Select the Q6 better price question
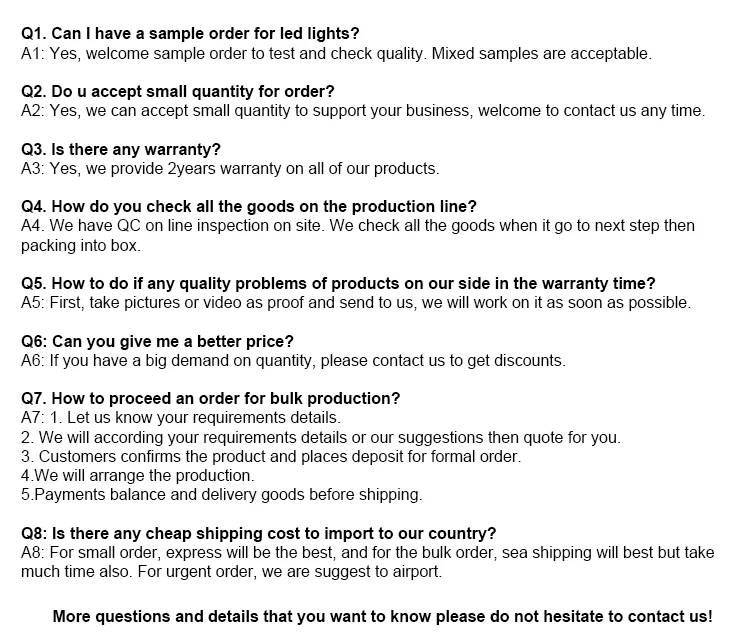This screenshot has height=633, width=750. click(x=157, y=341)
